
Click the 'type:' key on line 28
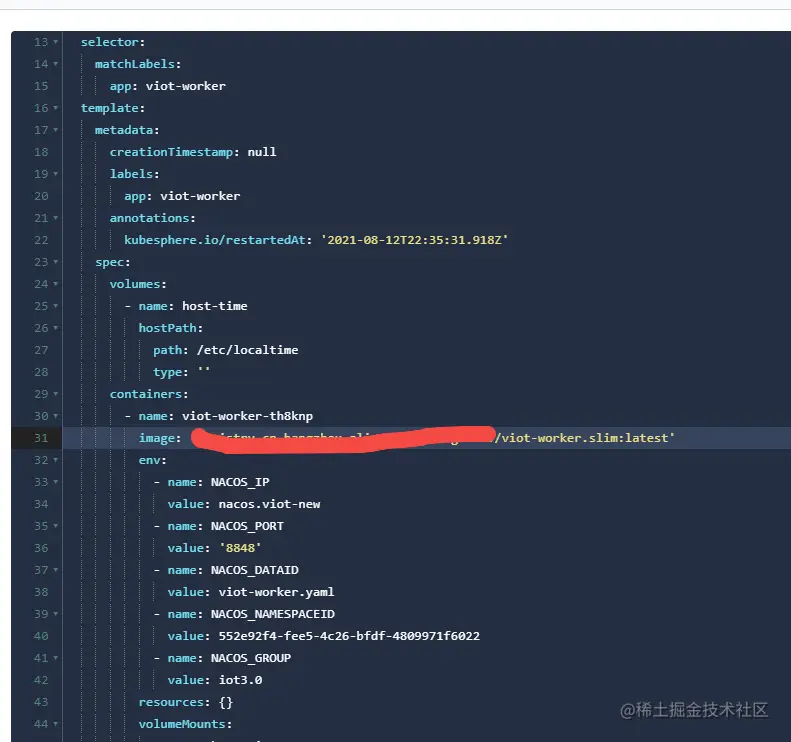(x=171, y=372)
